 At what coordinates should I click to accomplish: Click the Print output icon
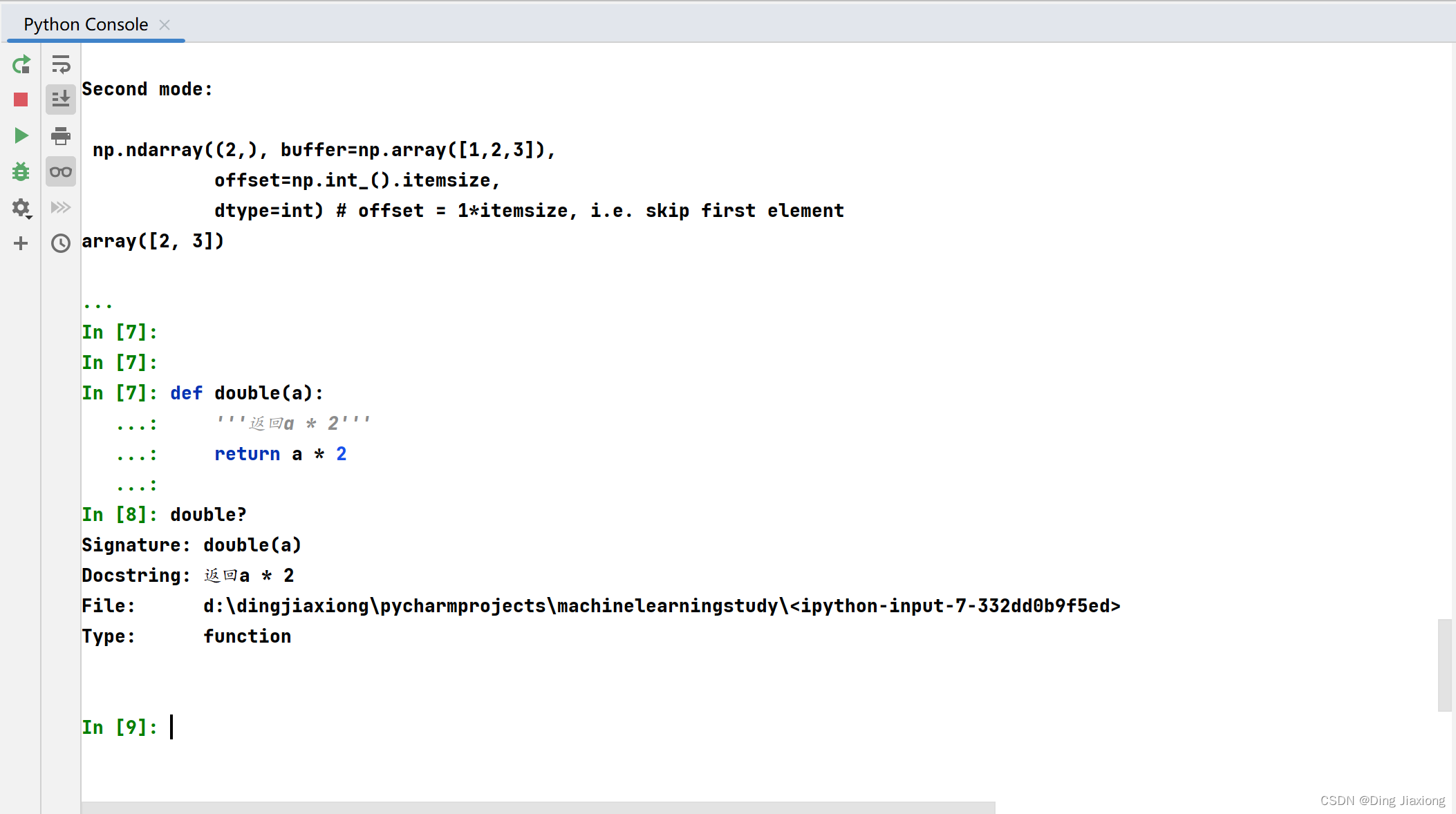(x=60, y=135)
